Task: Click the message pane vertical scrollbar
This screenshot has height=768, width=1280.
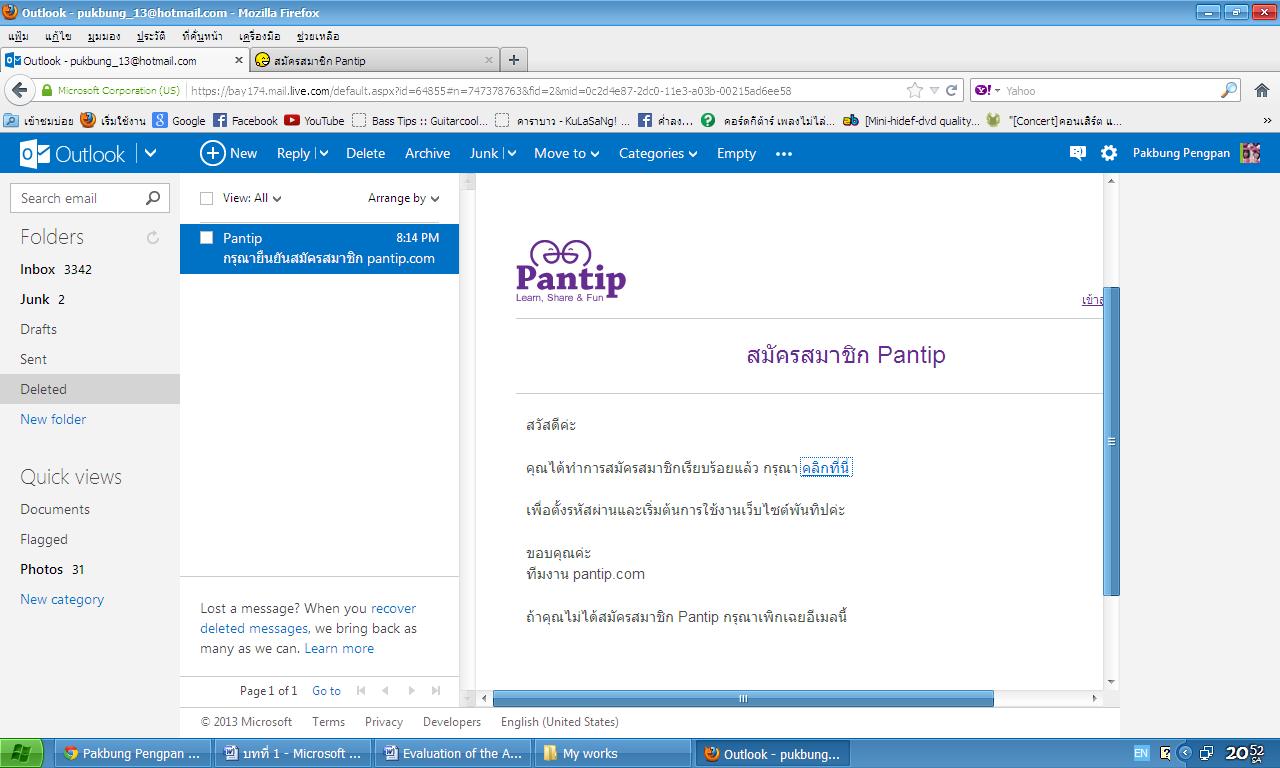Action: click(x=1111, y=441)
